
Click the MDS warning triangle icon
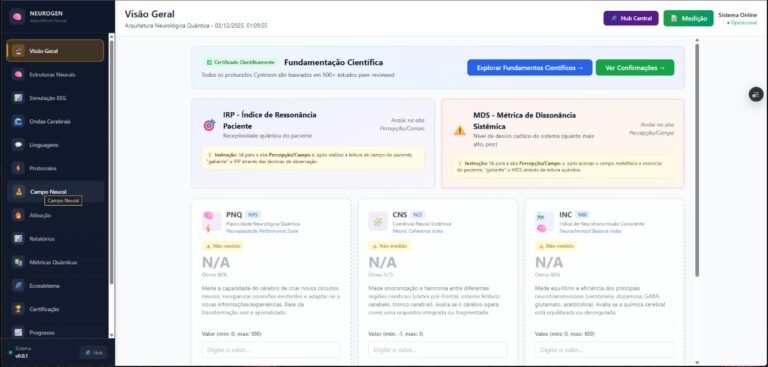tap(459, 130)
